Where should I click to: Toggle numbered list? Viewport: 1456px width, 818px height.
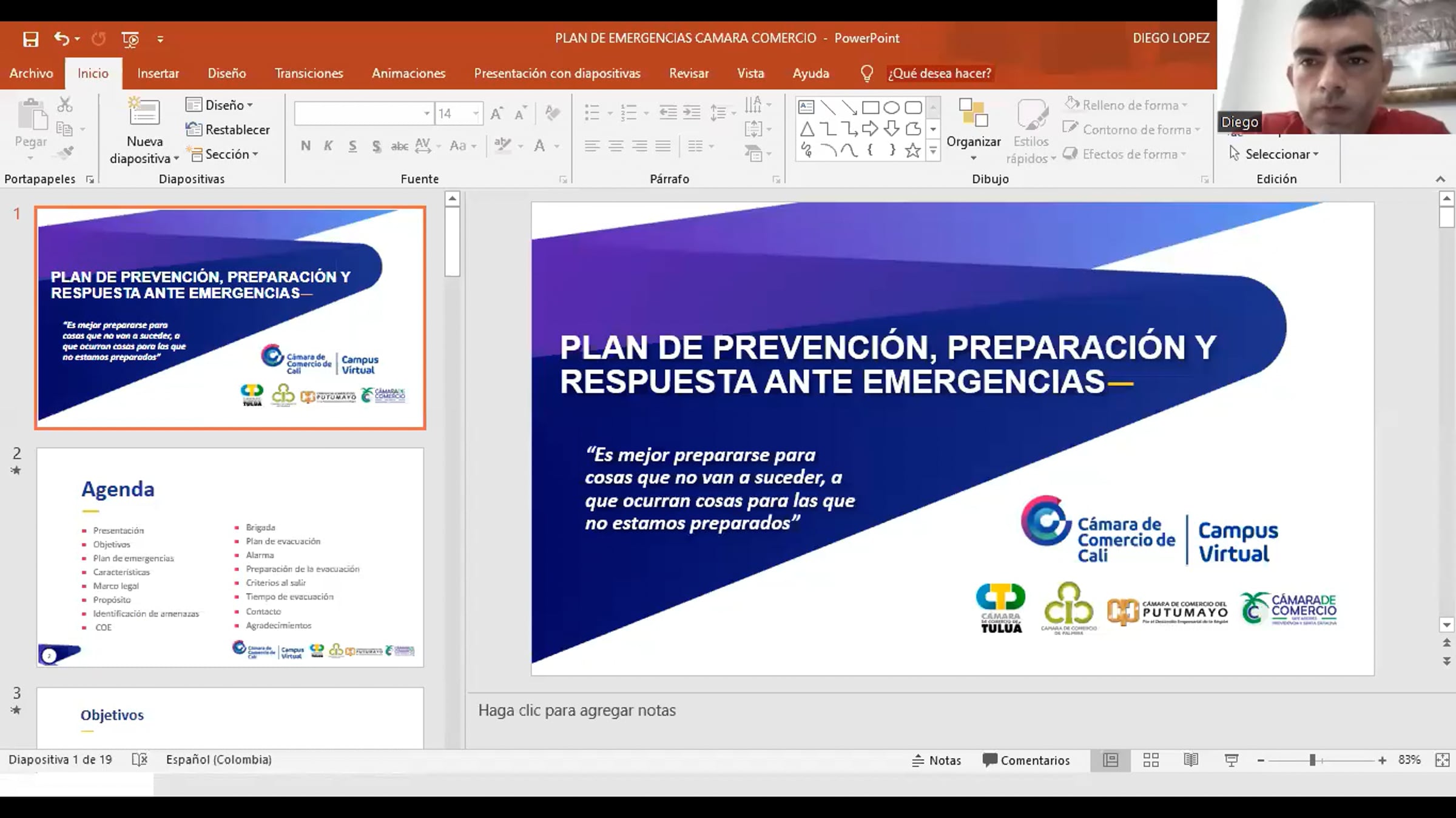[x=629, y=113]
